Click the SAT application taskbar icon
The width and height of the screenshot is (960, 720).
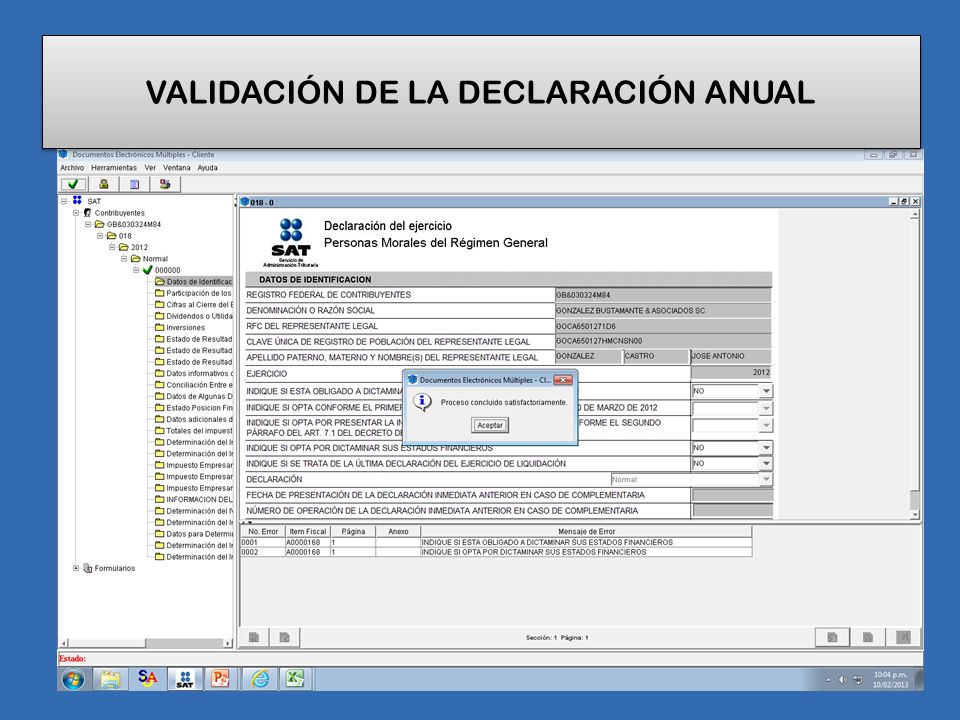pos(184,679)
